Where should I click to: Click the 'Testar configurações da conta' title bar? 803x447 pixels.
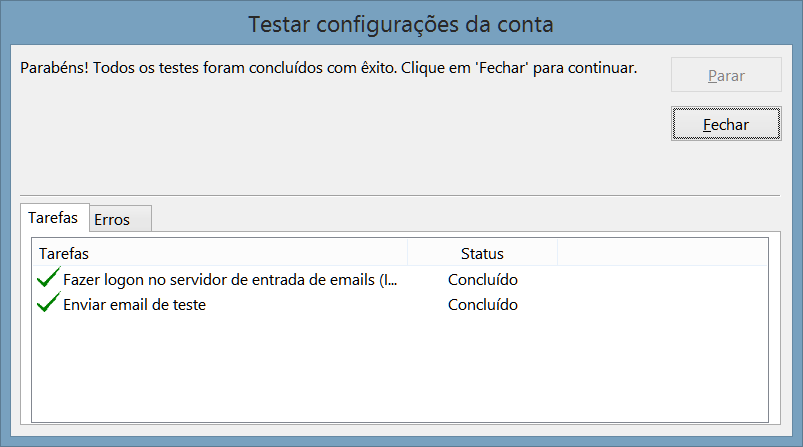coord(400,22)
